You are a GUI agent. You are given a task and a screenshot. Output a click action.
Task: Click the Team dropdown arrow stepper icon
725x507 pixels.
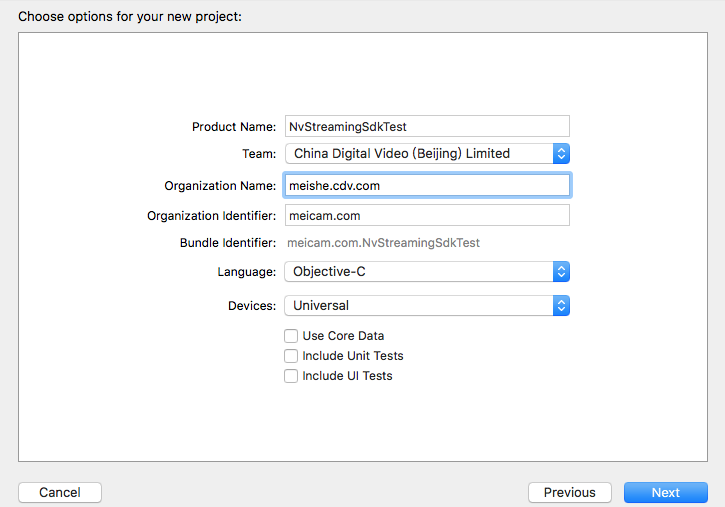pos(561,153)
